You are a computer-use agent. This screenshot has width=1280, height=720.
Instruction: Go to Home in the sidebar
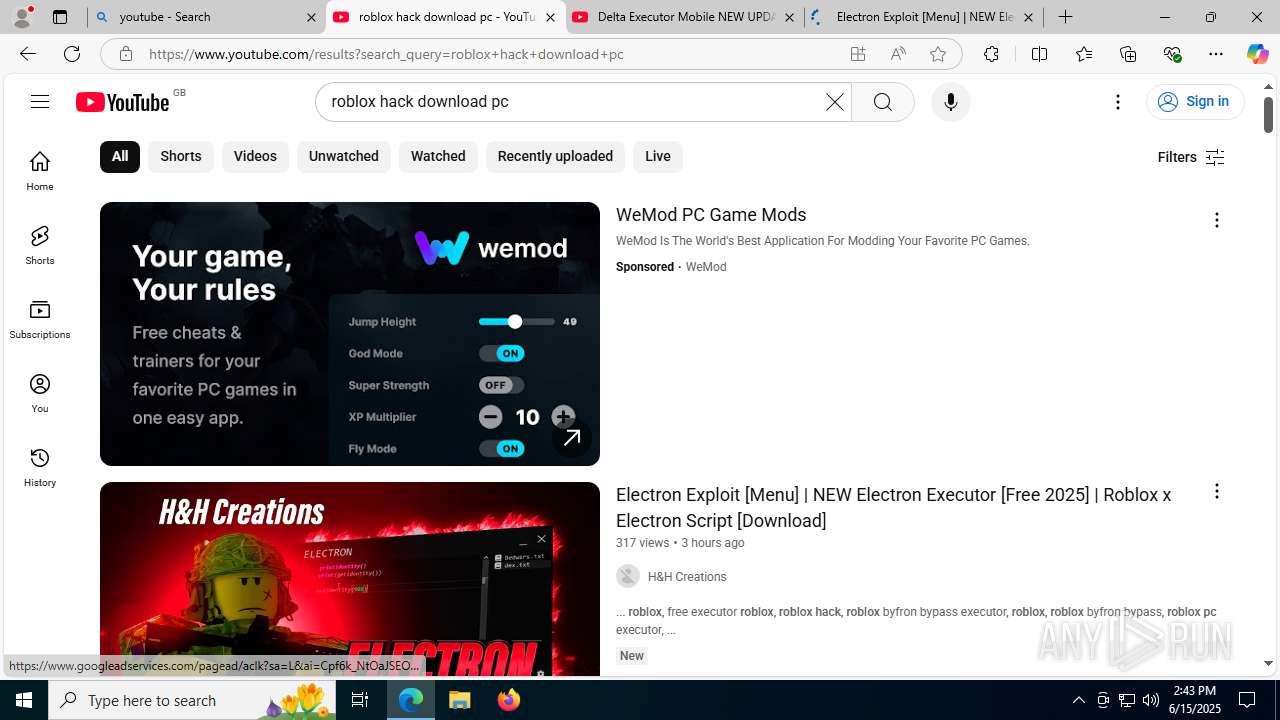click(40, 171)
